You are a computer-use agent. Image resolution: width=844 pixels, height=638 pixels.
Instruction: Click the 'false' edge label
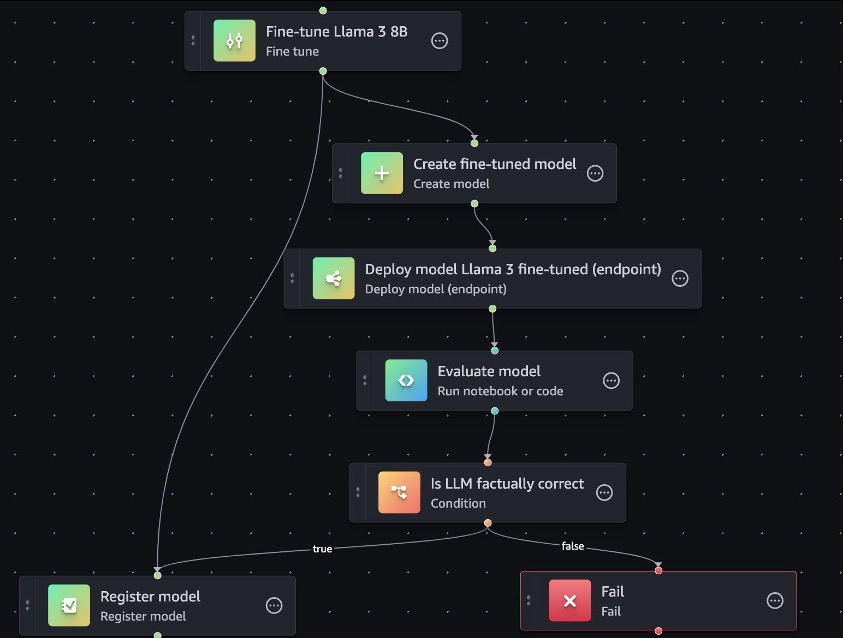pos(573,546)
